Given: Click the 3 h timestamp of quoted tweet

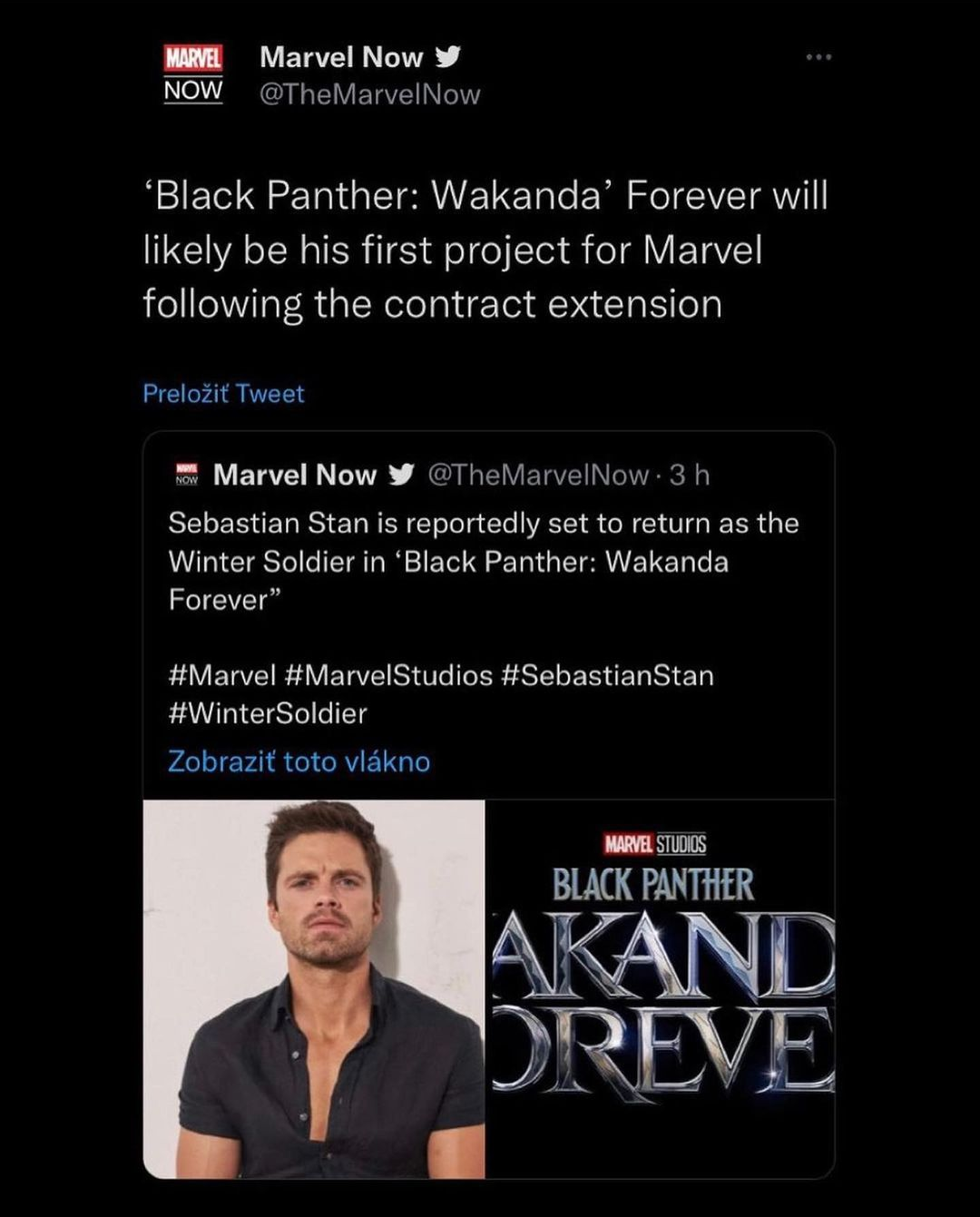Looking at the screenshot, I should 690,475.
